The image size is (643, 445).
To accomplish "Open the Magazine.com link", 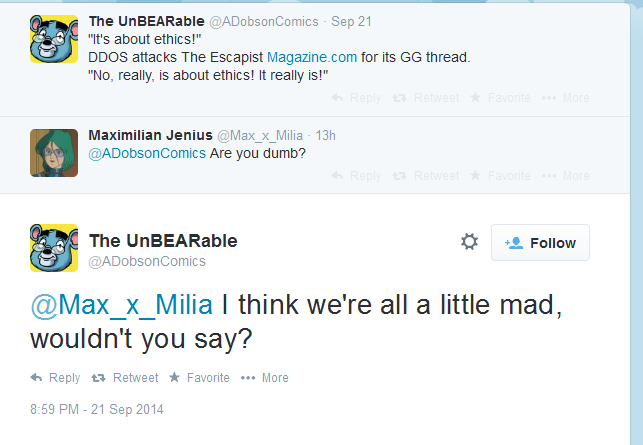I will (x=312, y=57).
